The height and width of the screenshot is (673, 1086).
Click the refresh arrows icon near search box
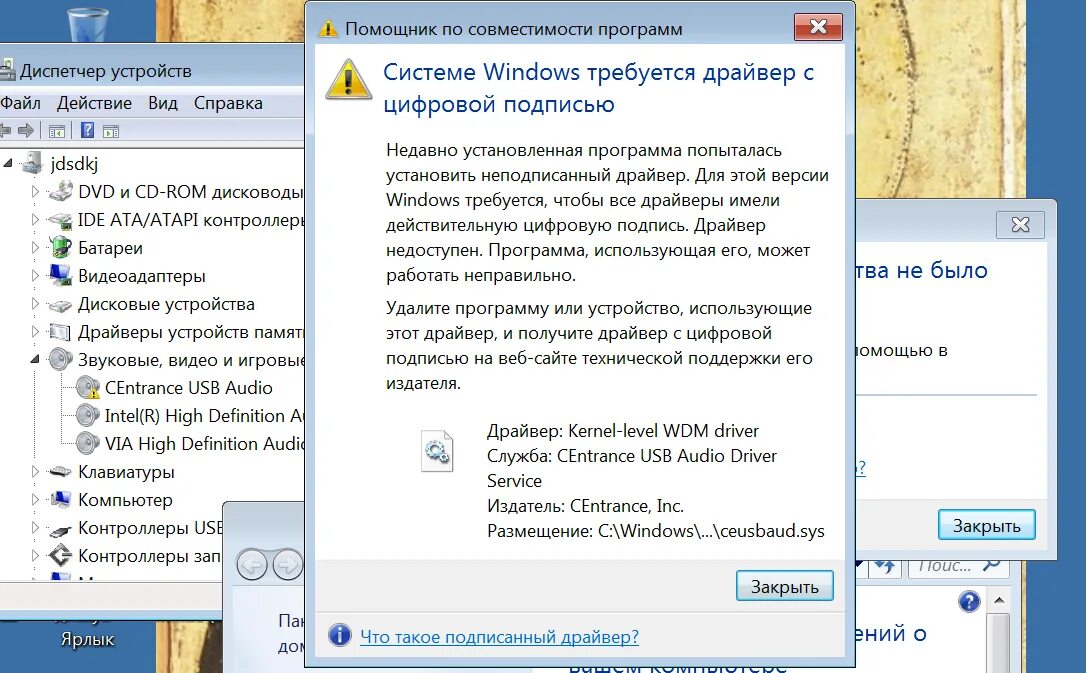coord(885,566)
